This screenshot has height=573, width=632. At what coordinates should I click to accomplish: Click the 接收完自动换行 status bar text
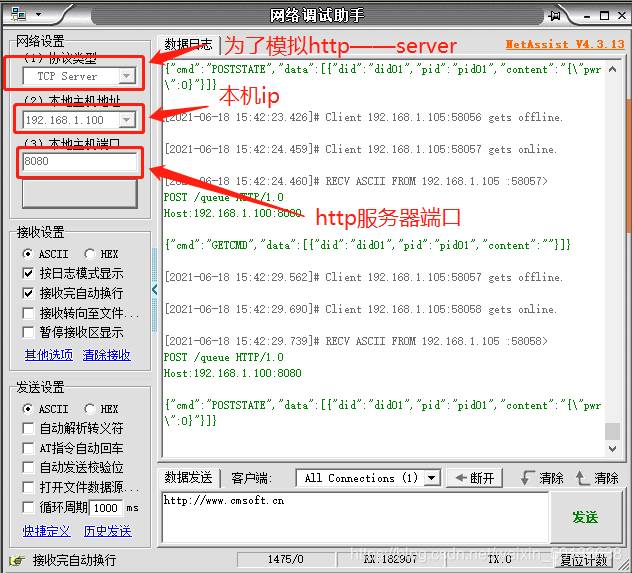(74, 560)
